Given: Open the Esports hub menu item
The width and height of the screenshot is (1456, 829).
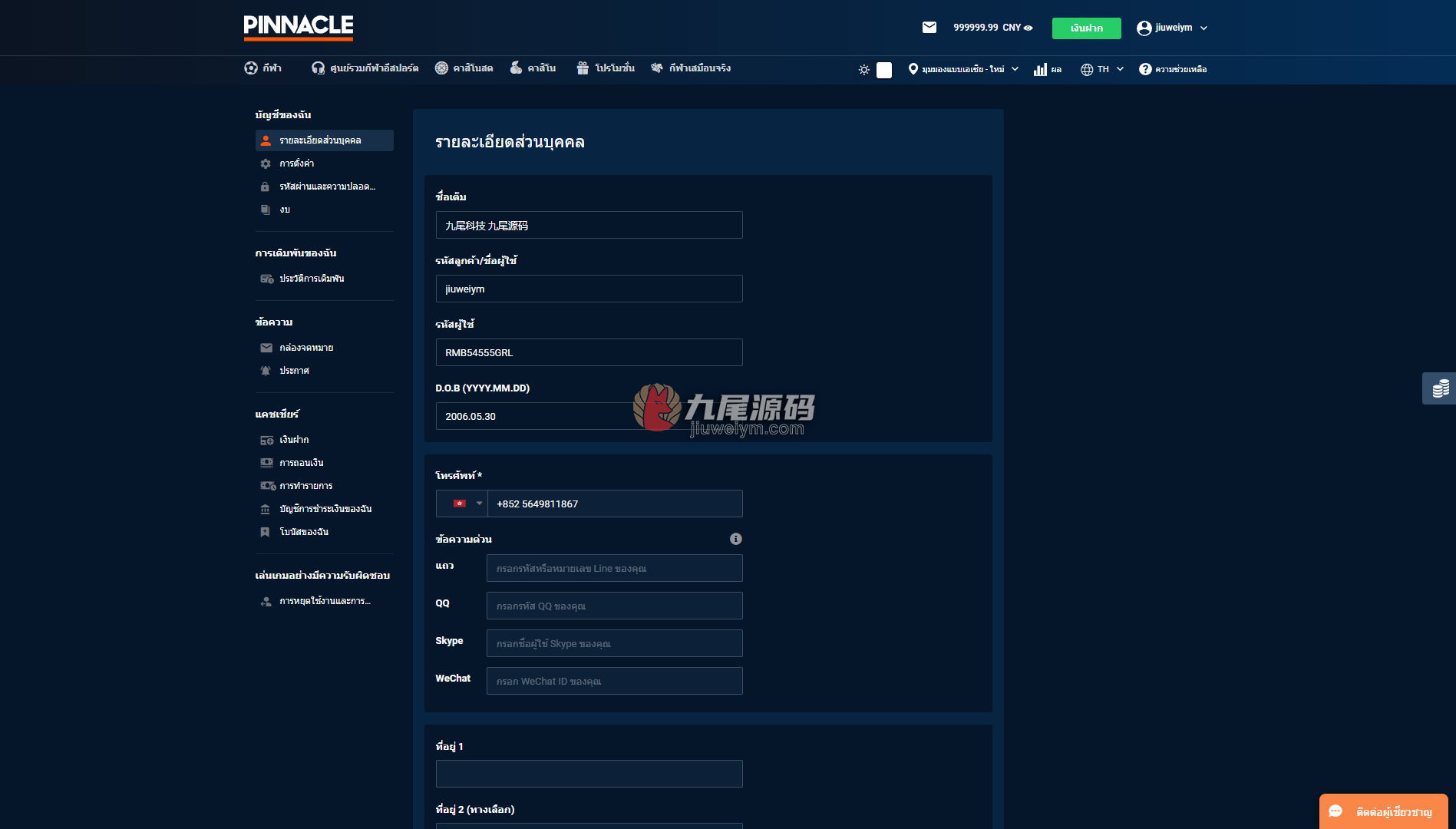Looking at the screenshot, I should [x=365, y=68].
